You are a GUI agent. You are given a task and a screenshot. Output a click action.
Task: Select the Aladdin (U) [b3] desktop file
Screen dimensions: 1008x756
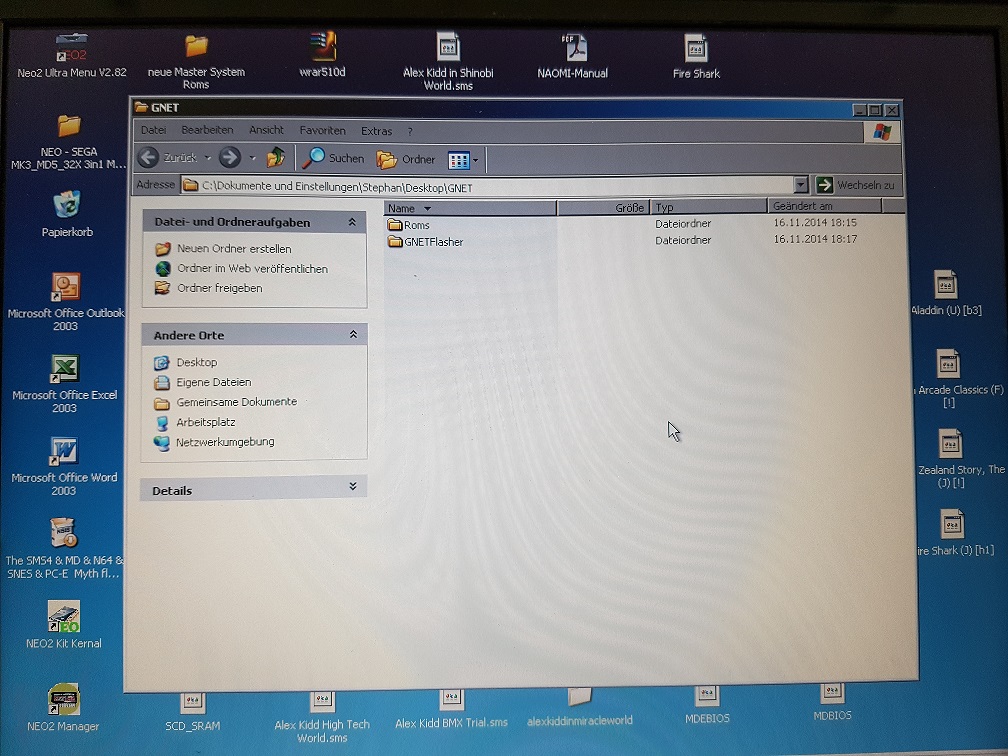coord(946,292)
